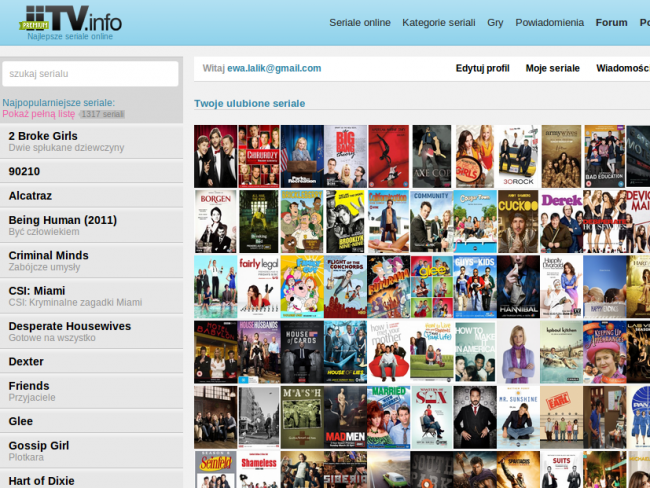This screenshot has width=650, height=488.
Task: Open the Derek poster
Action: (561, 221)
